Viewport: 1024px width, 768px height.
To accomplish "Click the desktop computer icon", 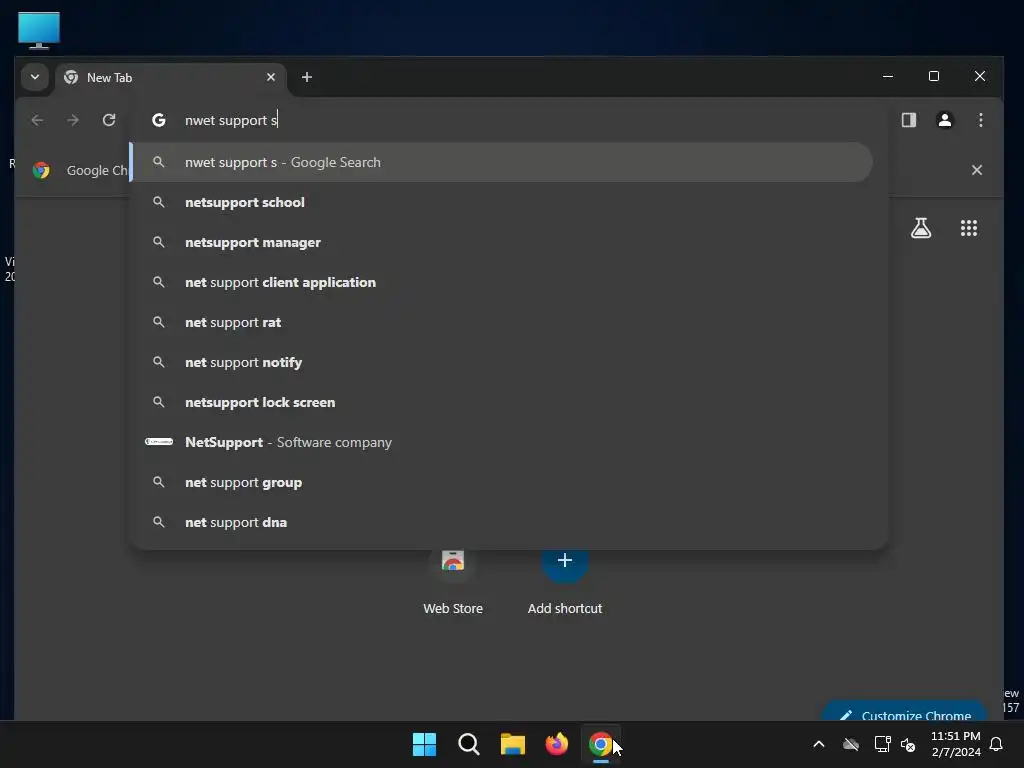I will click(x=39, y=31).
